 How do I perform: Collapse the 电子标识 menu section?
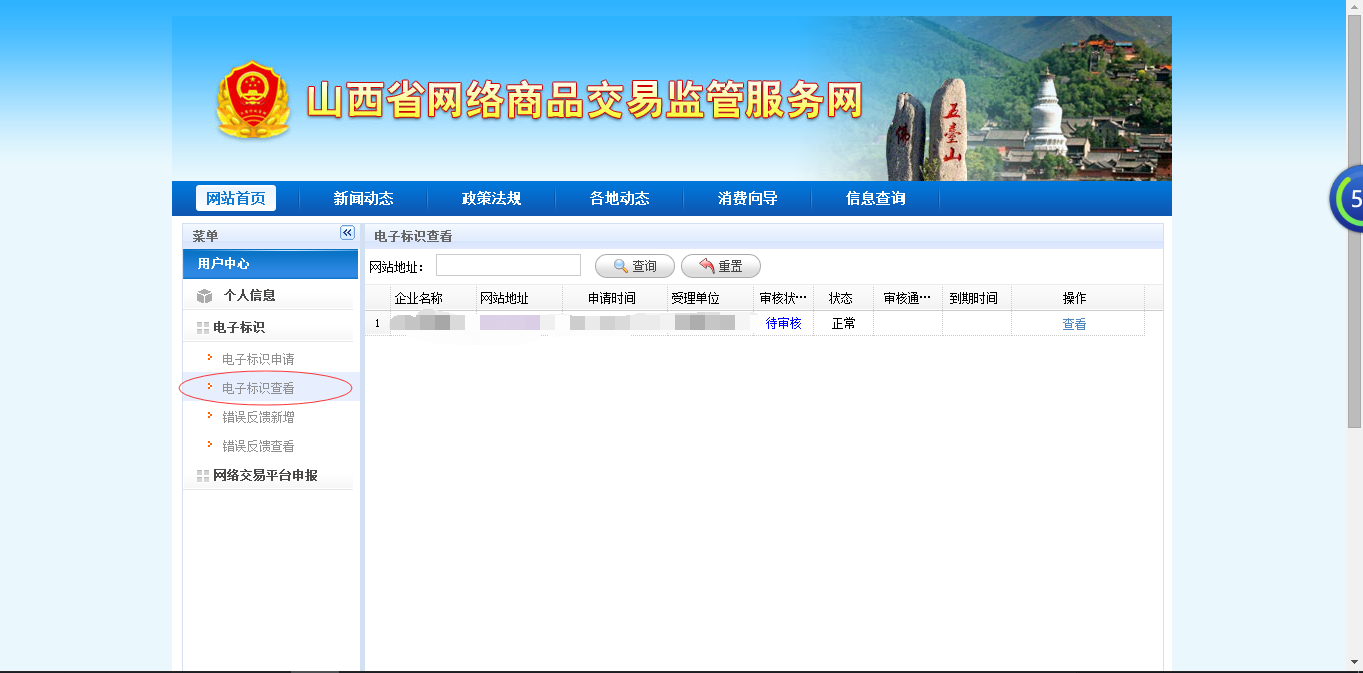tap(239, 328)
